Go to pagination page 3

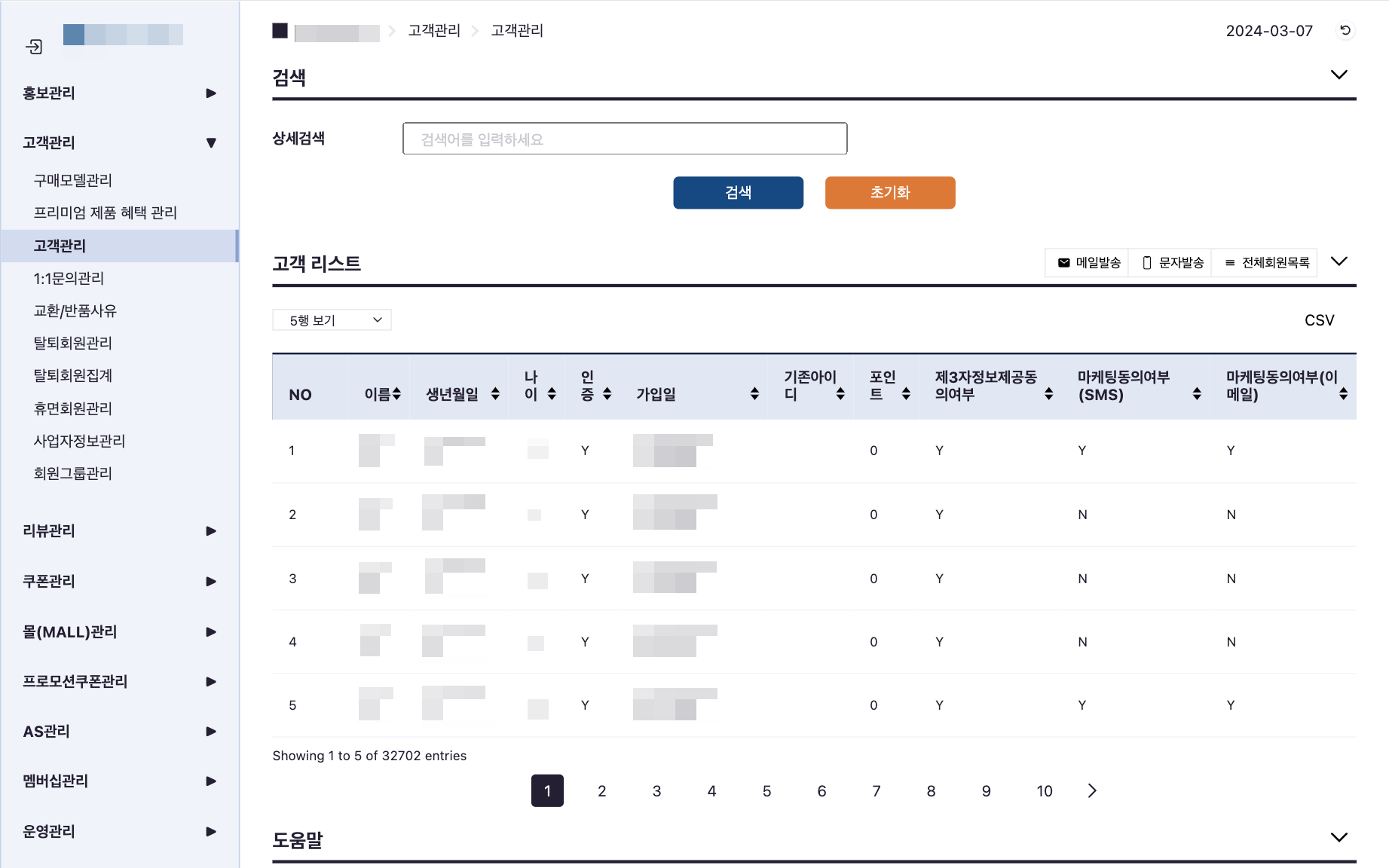click(657, 790)
